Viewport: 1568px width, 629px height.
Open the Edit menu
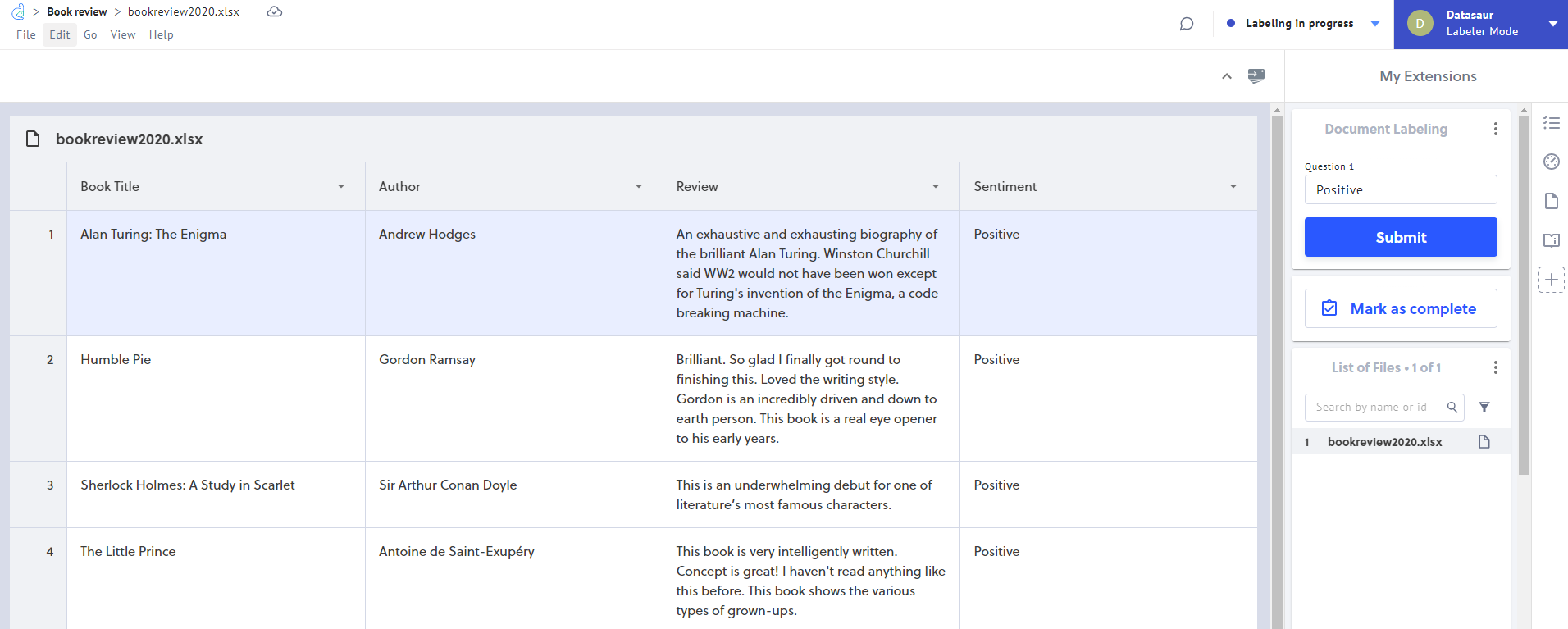coord(59,34)
